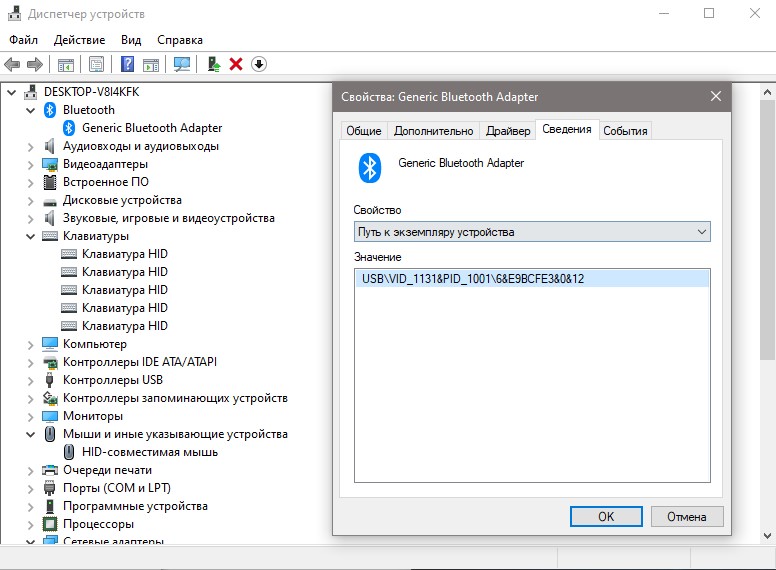Viewport: 776px width, 570px height.
Task: Open the Файл menu
Action: [x=23, y=40]
